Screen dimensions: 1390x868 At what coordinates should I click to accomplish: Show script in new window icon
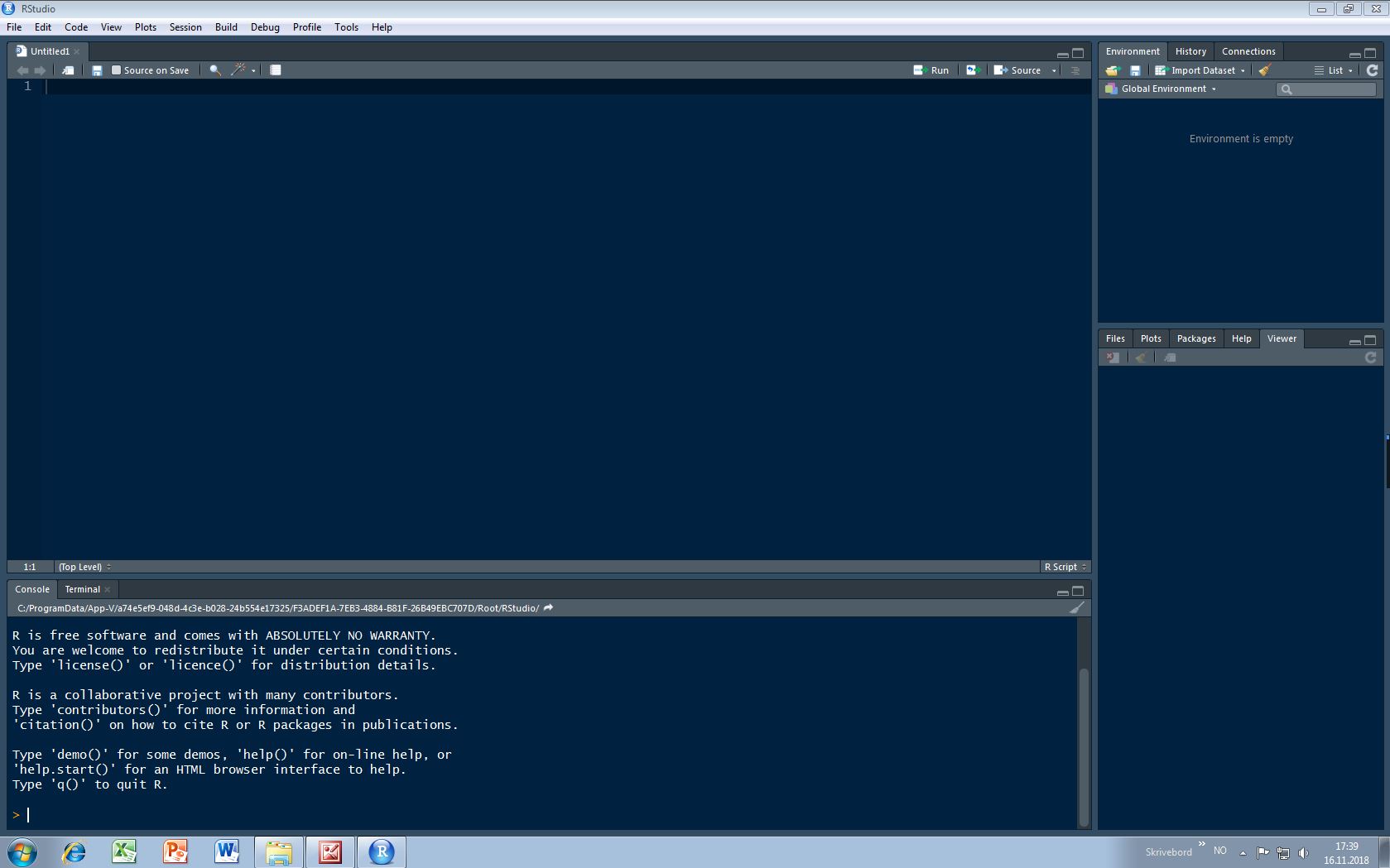68,70
